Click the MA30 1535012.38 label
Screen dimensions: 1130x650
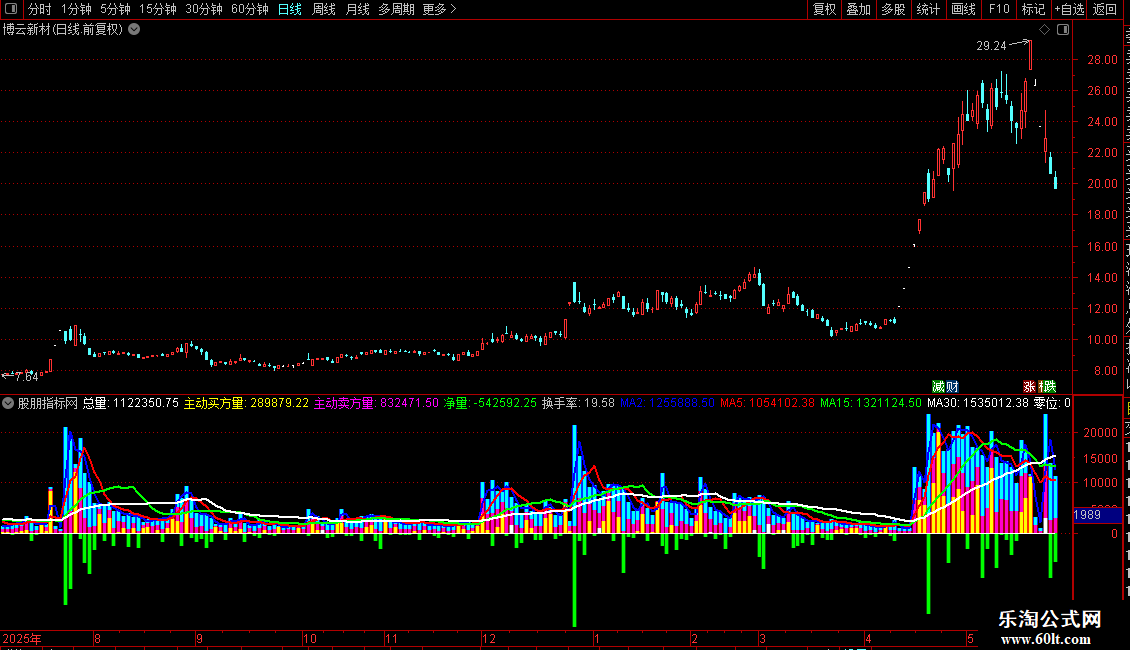pyautogui.click(x=978, y=404)
